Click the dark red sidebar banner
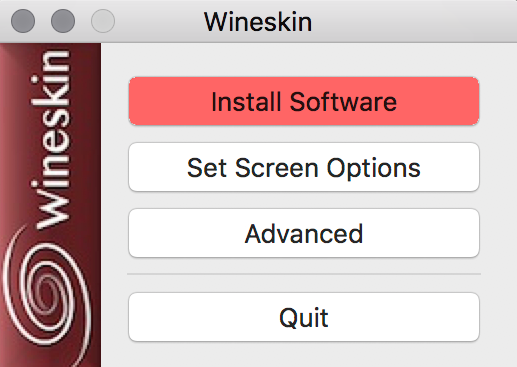 50,205
